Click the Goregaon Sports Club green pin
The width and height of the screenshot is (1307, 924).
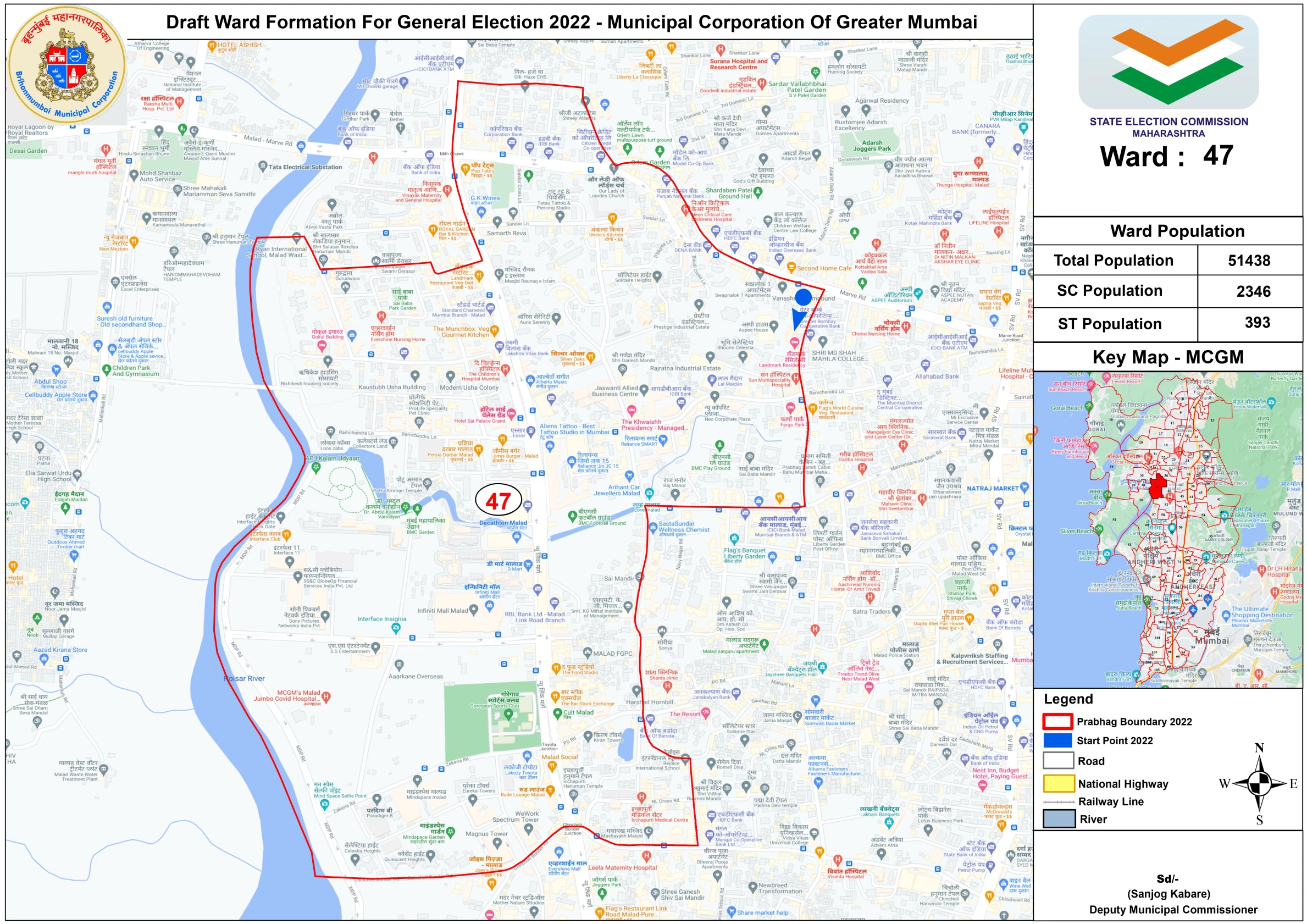[509, 714]
